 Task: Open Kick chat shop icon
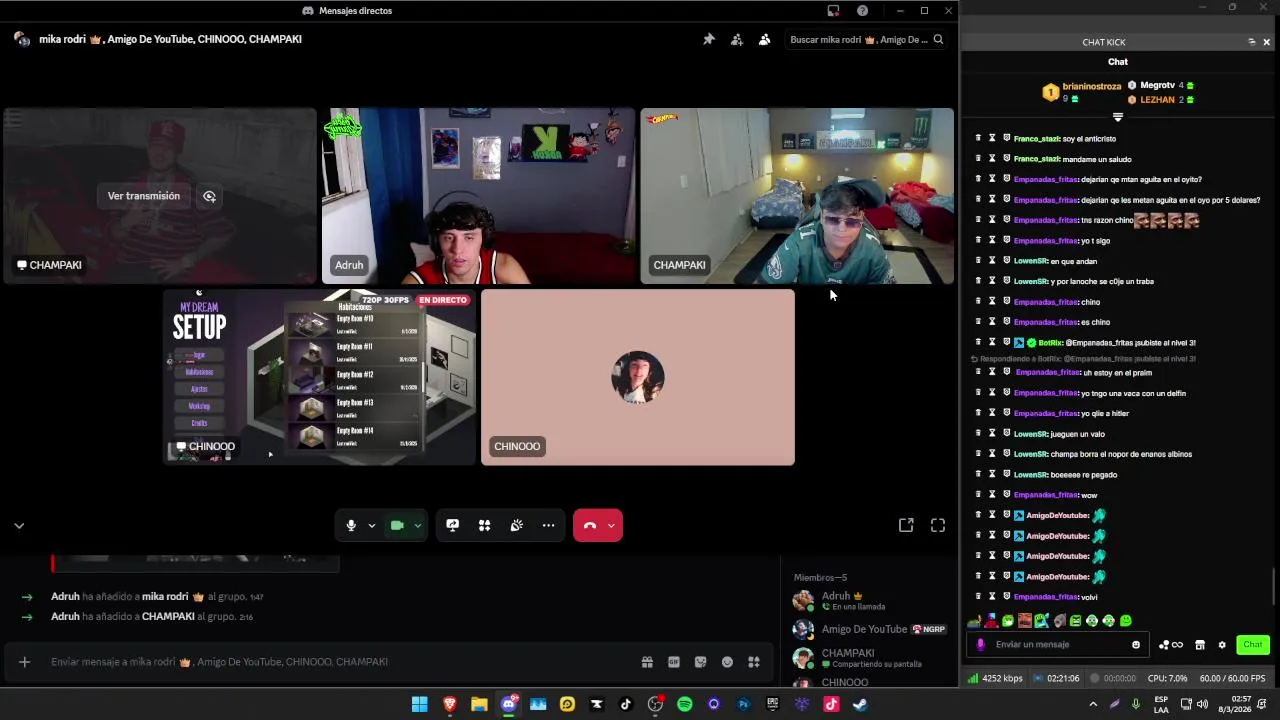click(x=1200, y=645)
